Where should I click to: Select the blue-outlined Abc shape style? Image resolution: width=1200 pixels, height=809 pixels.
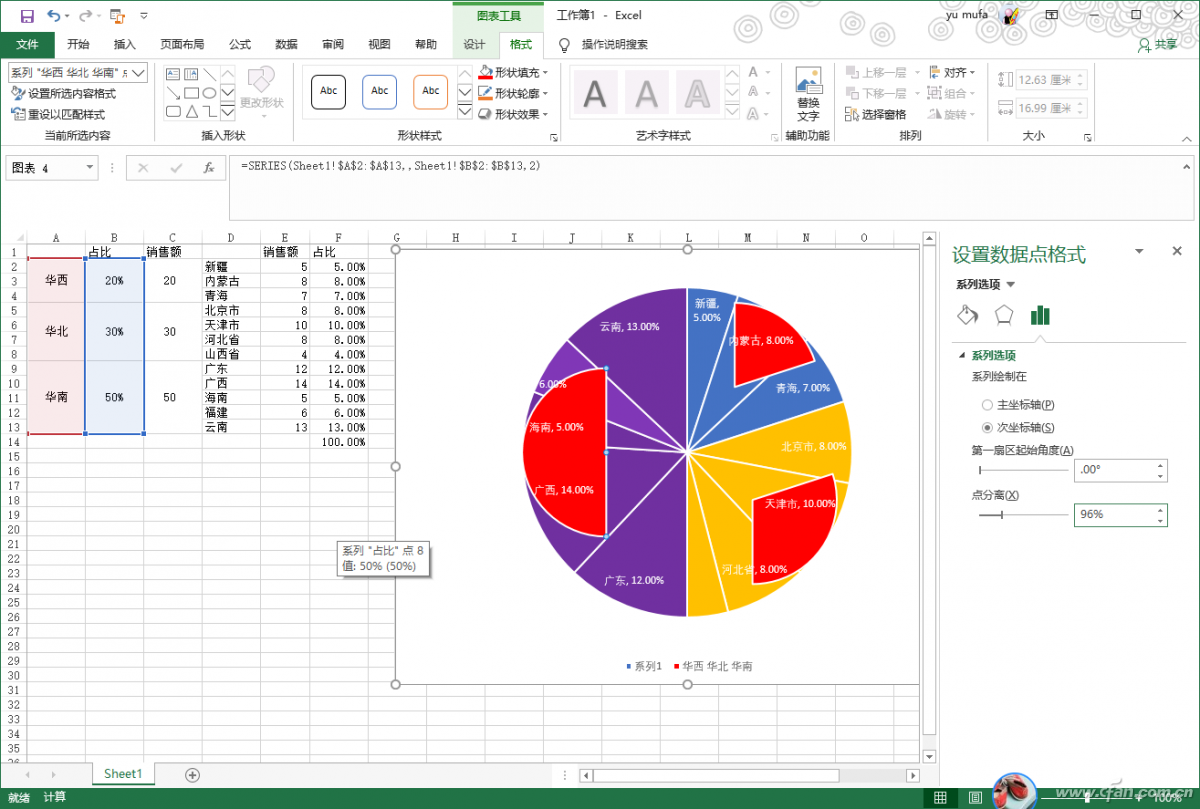(x=380, y=91)
